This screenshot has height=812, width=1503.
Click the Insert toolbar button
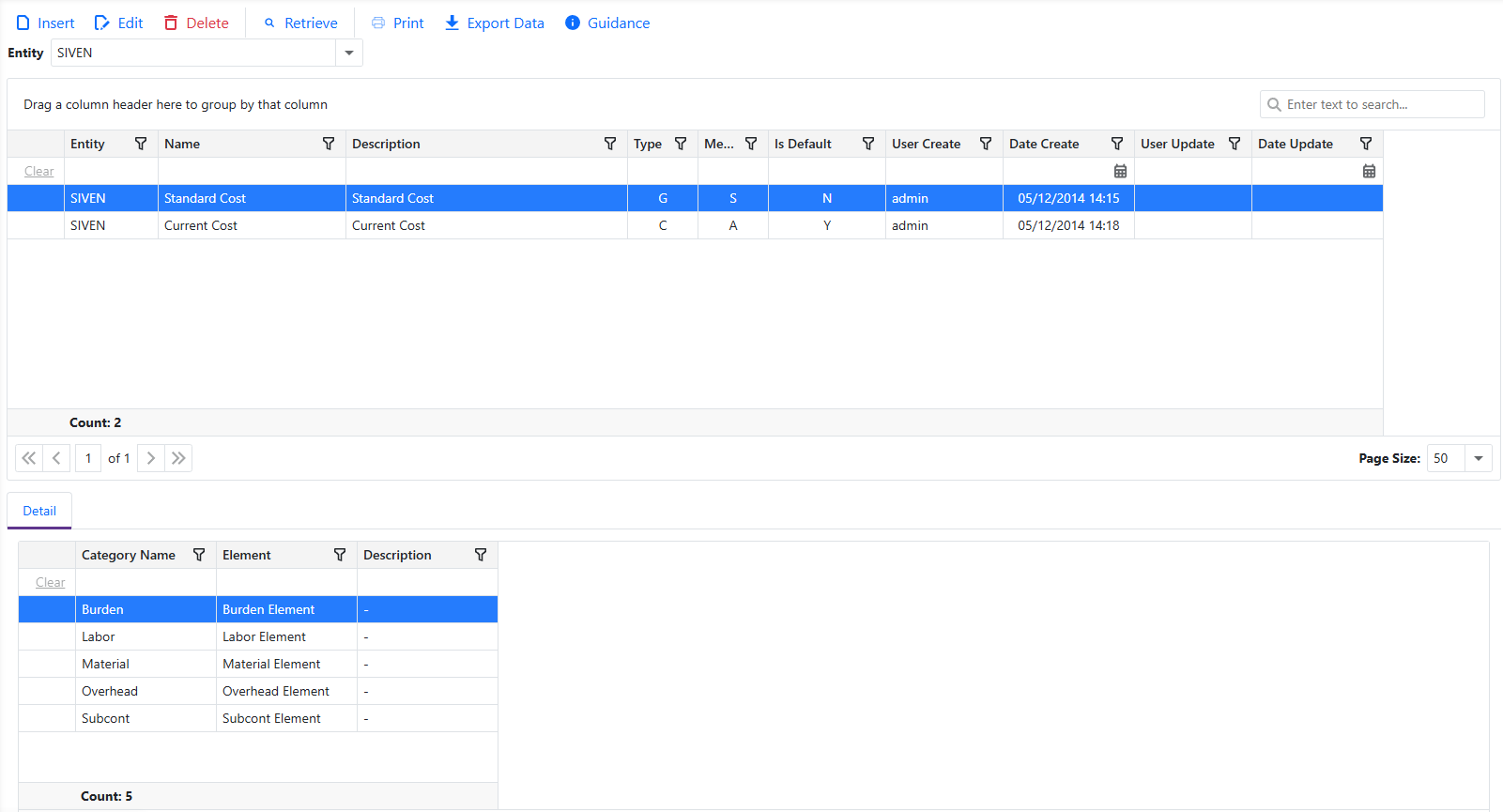(x=45, y=23)
